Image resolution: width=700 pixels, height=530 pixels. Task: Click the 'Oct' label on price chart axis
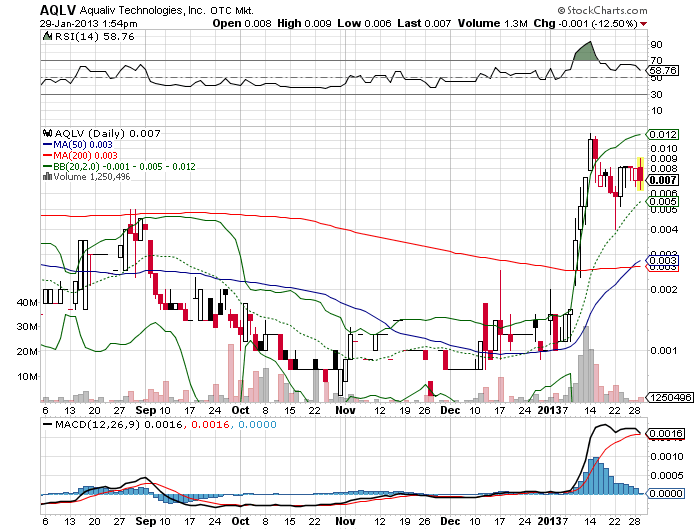pos(241,410)
